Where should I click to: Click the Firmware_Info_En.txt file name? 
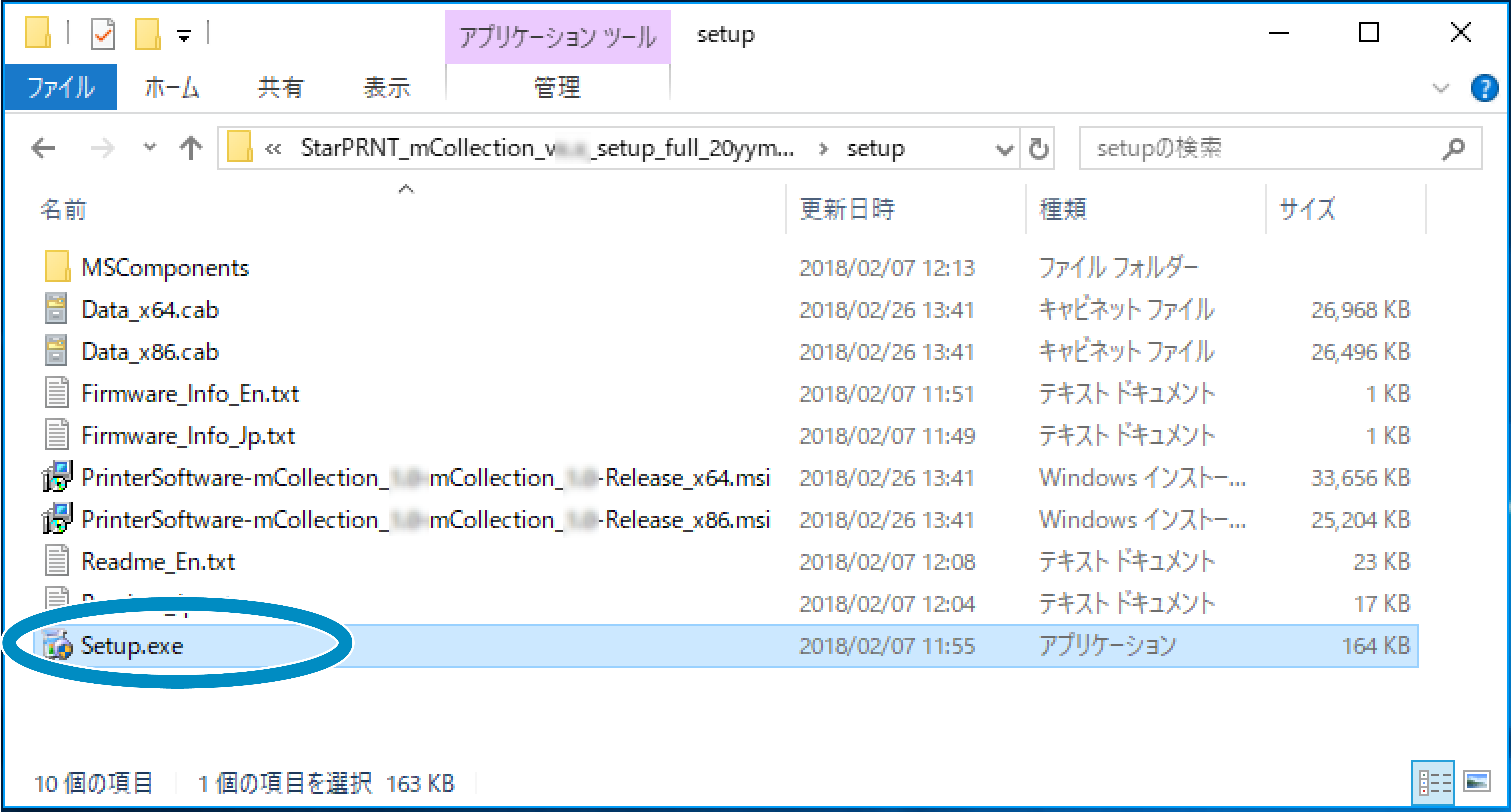coord(190,394)
